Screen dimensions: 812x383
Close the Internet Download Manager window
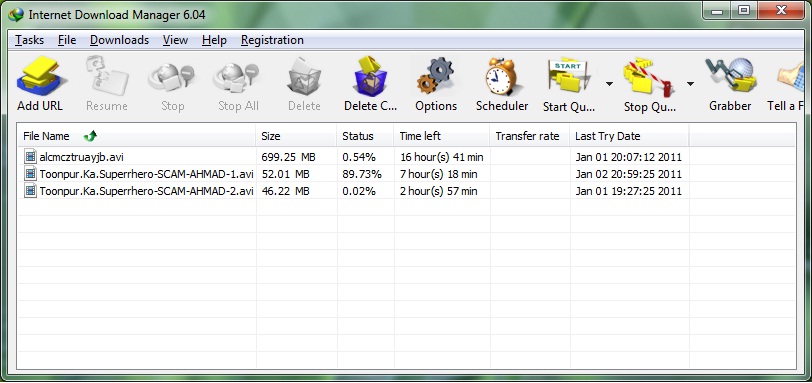(781, 11)
